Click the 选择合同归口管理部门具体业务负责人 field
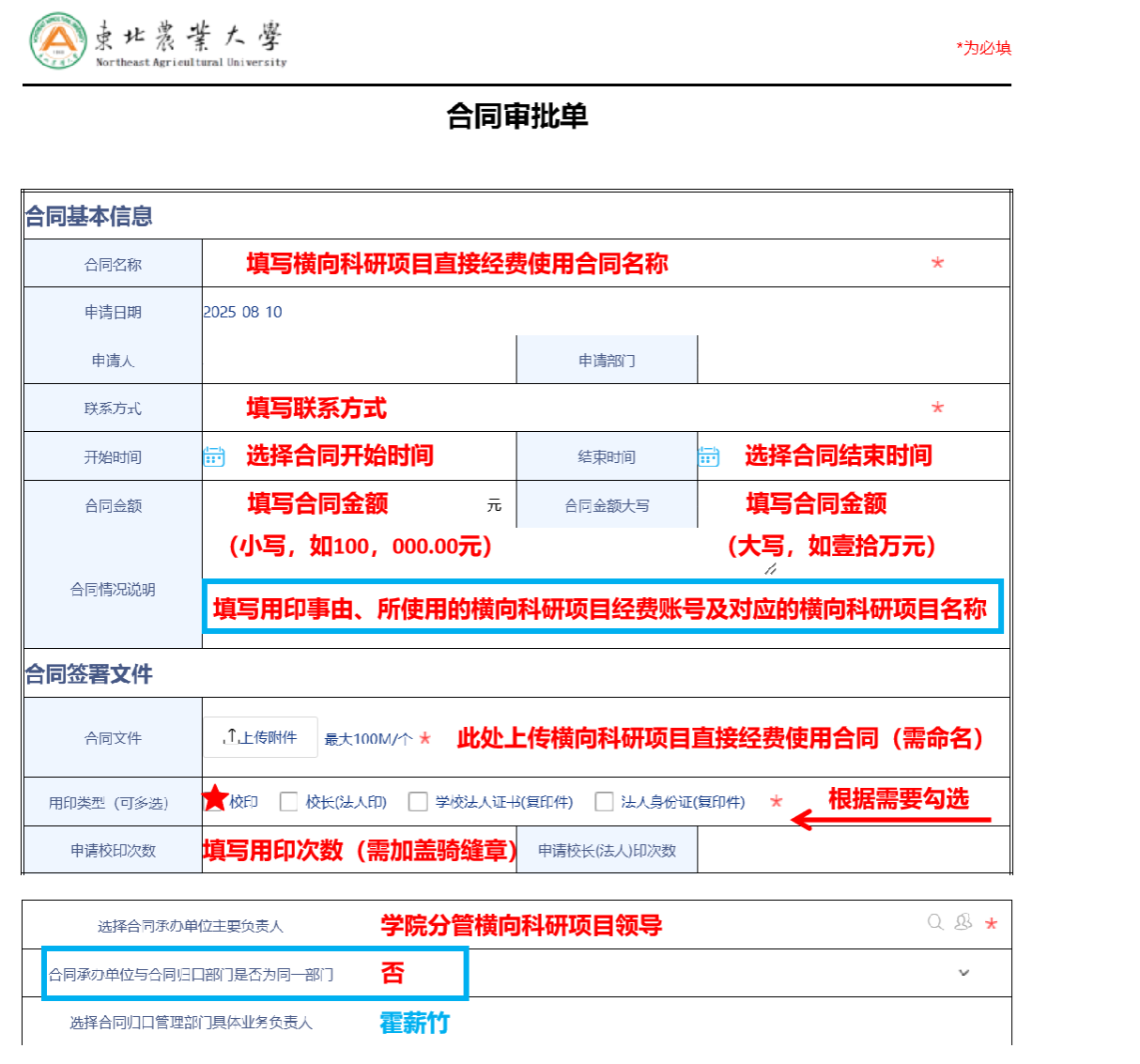The image size is (1140, 1064). [x=657, y=1023]
